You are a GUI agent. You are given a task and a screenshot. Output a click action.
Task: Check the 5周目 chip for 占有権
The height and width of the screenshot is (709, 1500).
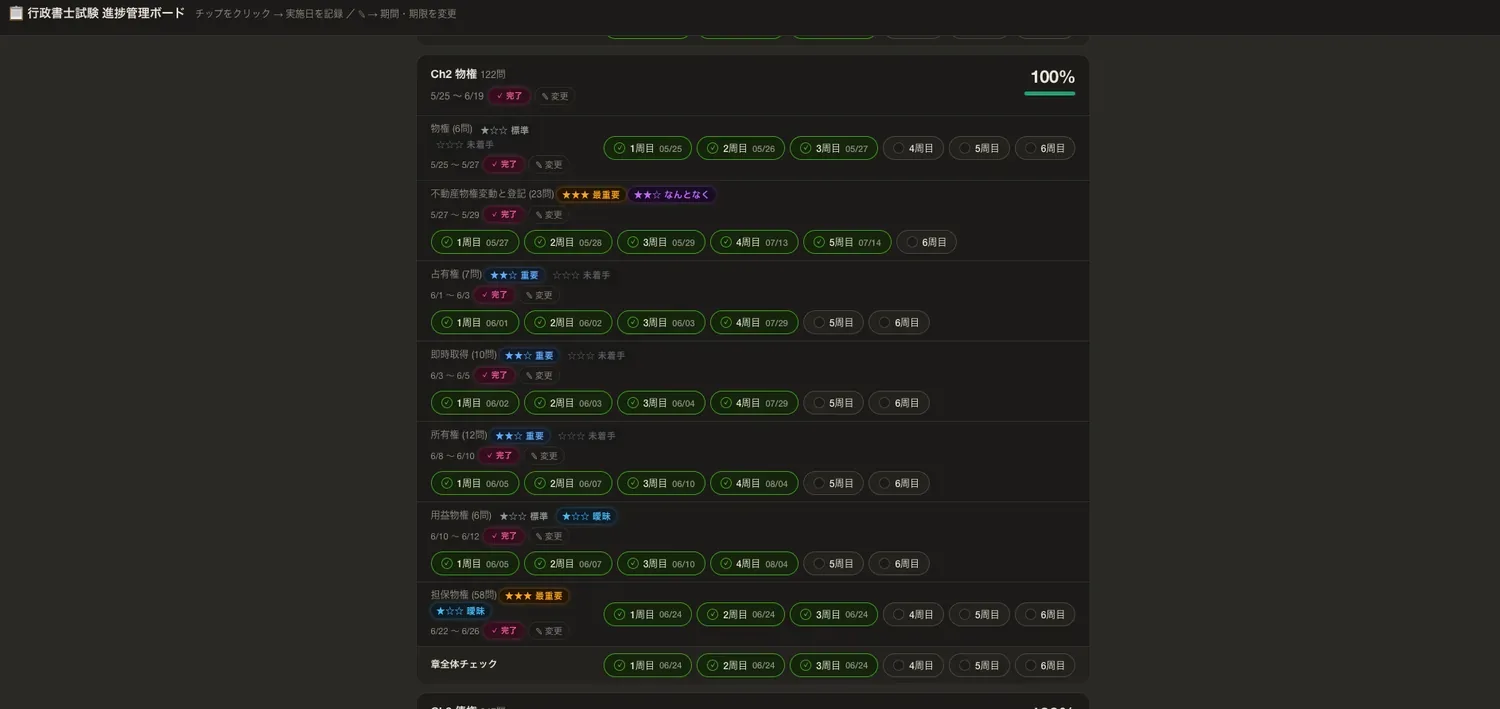point(833,322)
